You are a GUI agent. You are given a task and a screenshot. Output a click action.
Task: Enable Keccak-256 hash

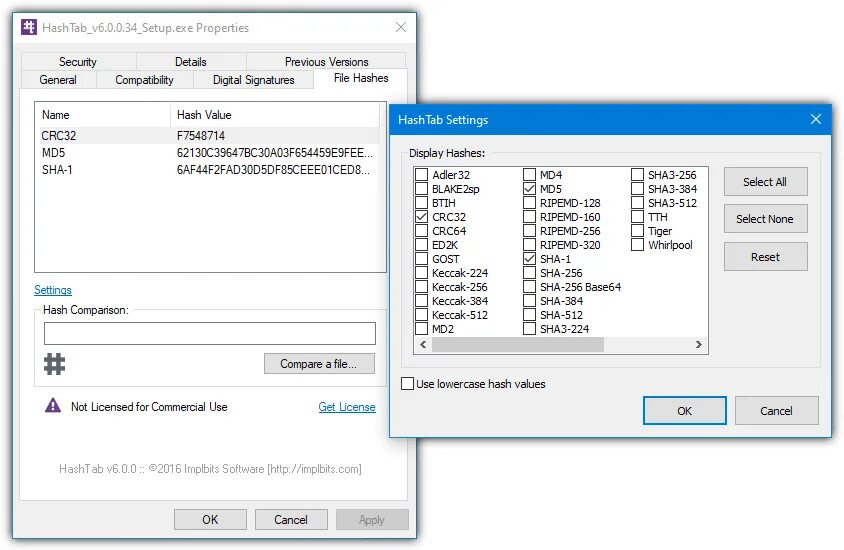[x=421, y=286]
